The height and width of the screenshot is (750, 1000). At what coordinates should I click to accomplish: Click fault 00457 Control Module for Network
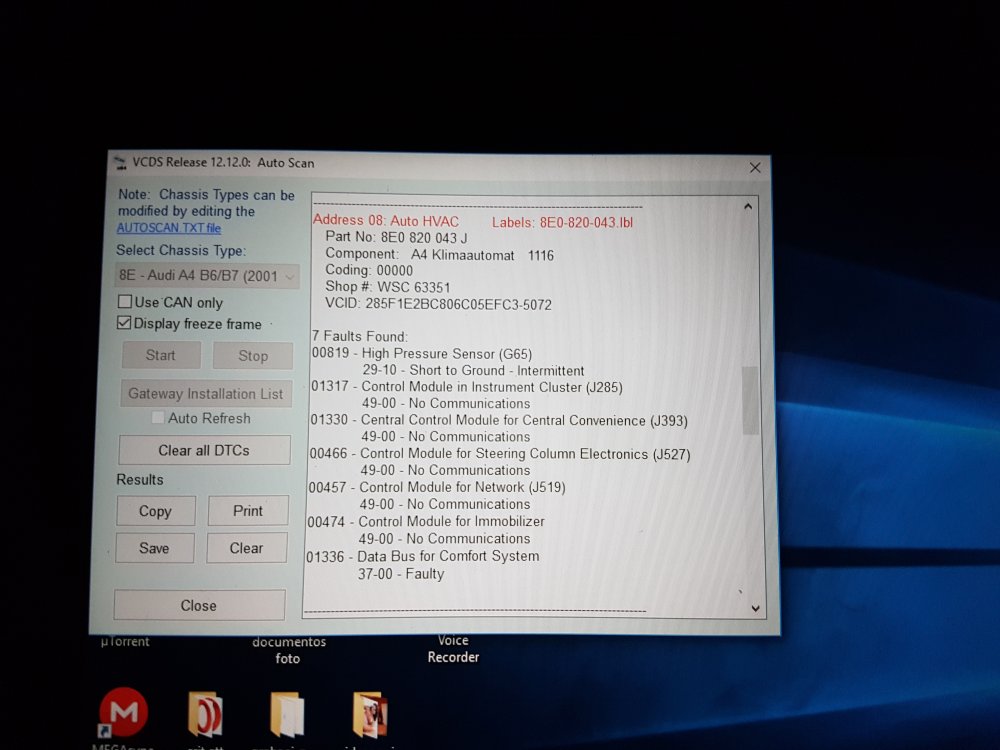pyautogui.click(x=437, y=487)
